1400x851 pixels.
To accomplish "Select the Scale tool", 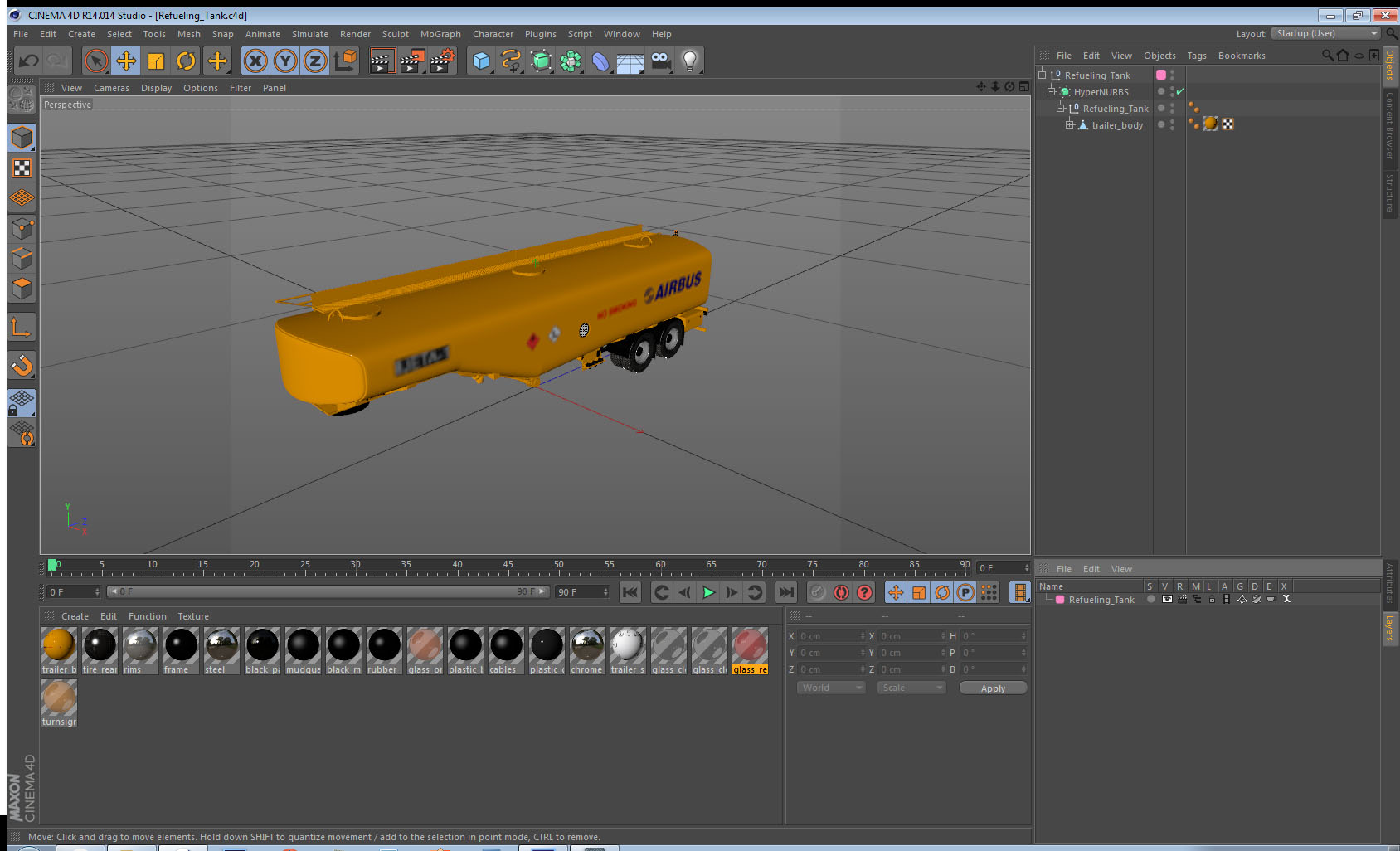I will tap(156, 61).
